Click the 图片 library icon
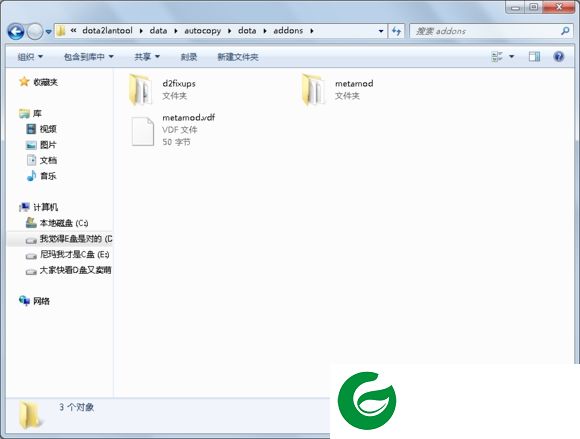The height and width of the screenshot is (439, 580). 31,145
